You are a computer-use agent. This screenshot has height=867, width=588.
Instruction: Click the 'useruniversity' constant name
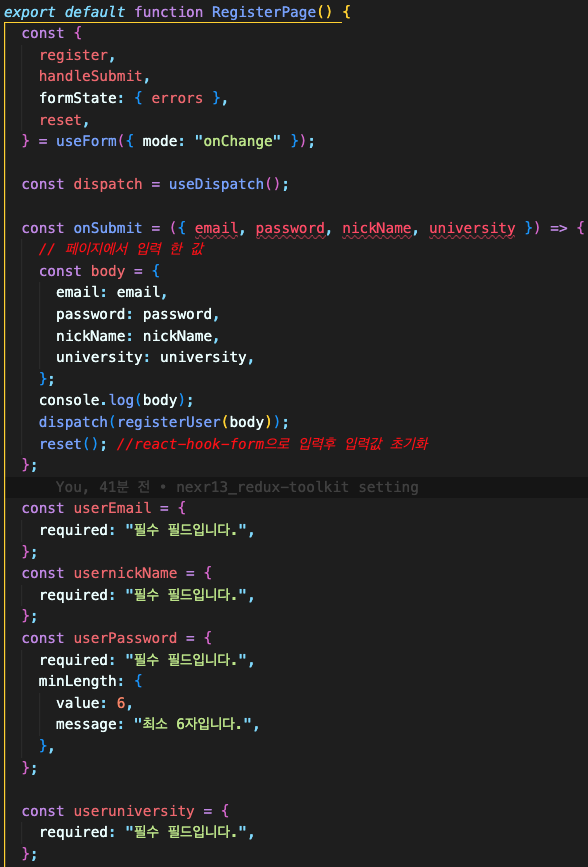point(134,811)
